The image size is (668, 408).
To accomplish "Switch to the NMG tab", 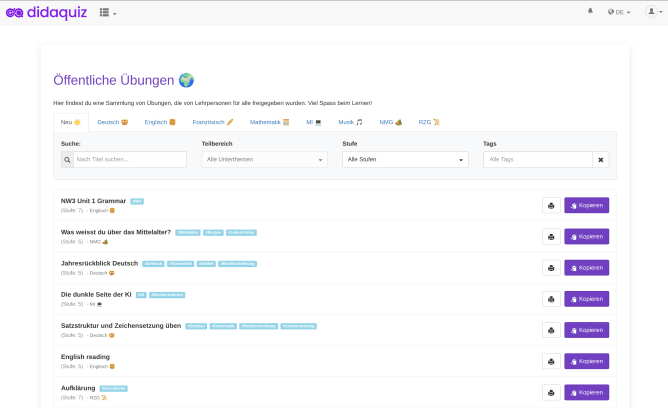I will [x=391, y=122].
